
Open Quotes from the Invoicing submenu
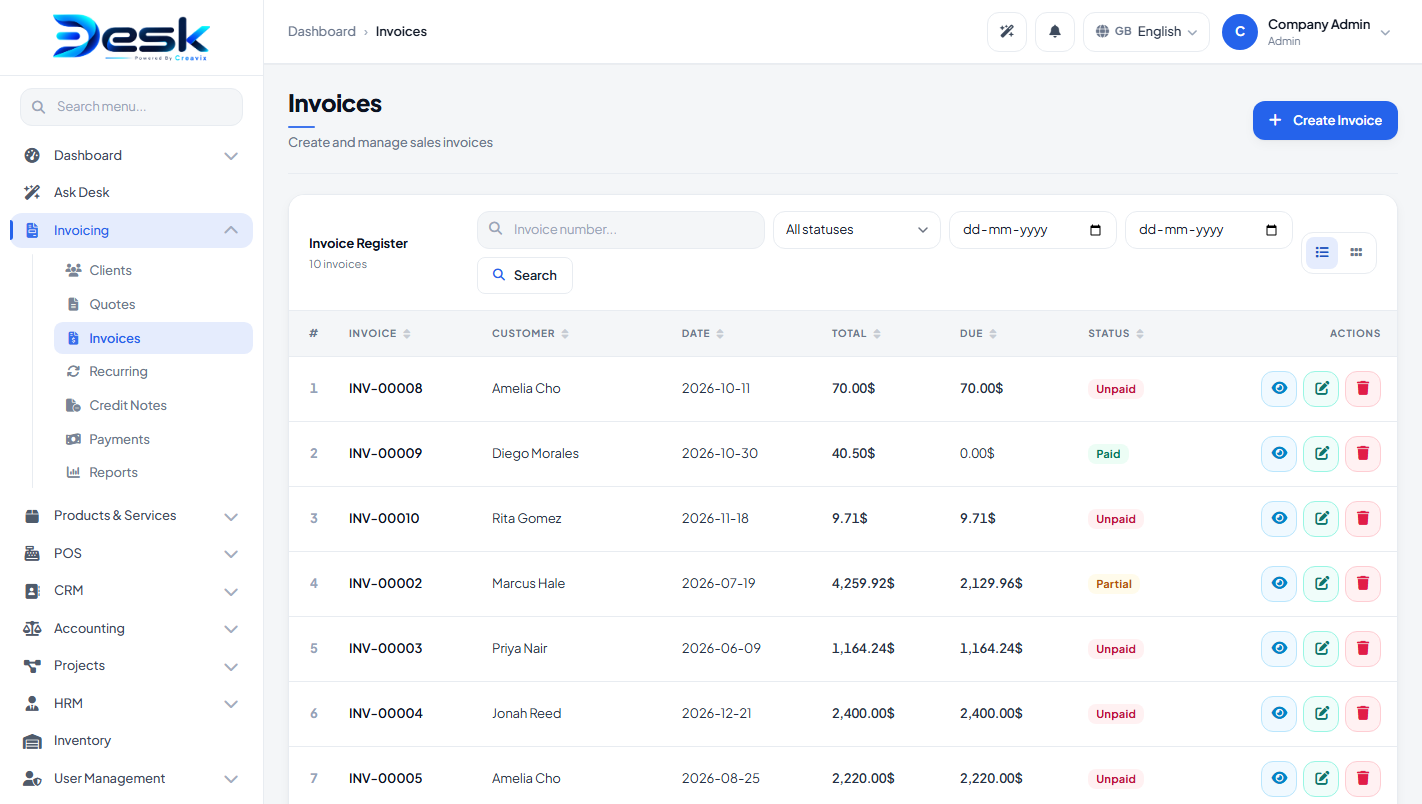click(153, 305)
